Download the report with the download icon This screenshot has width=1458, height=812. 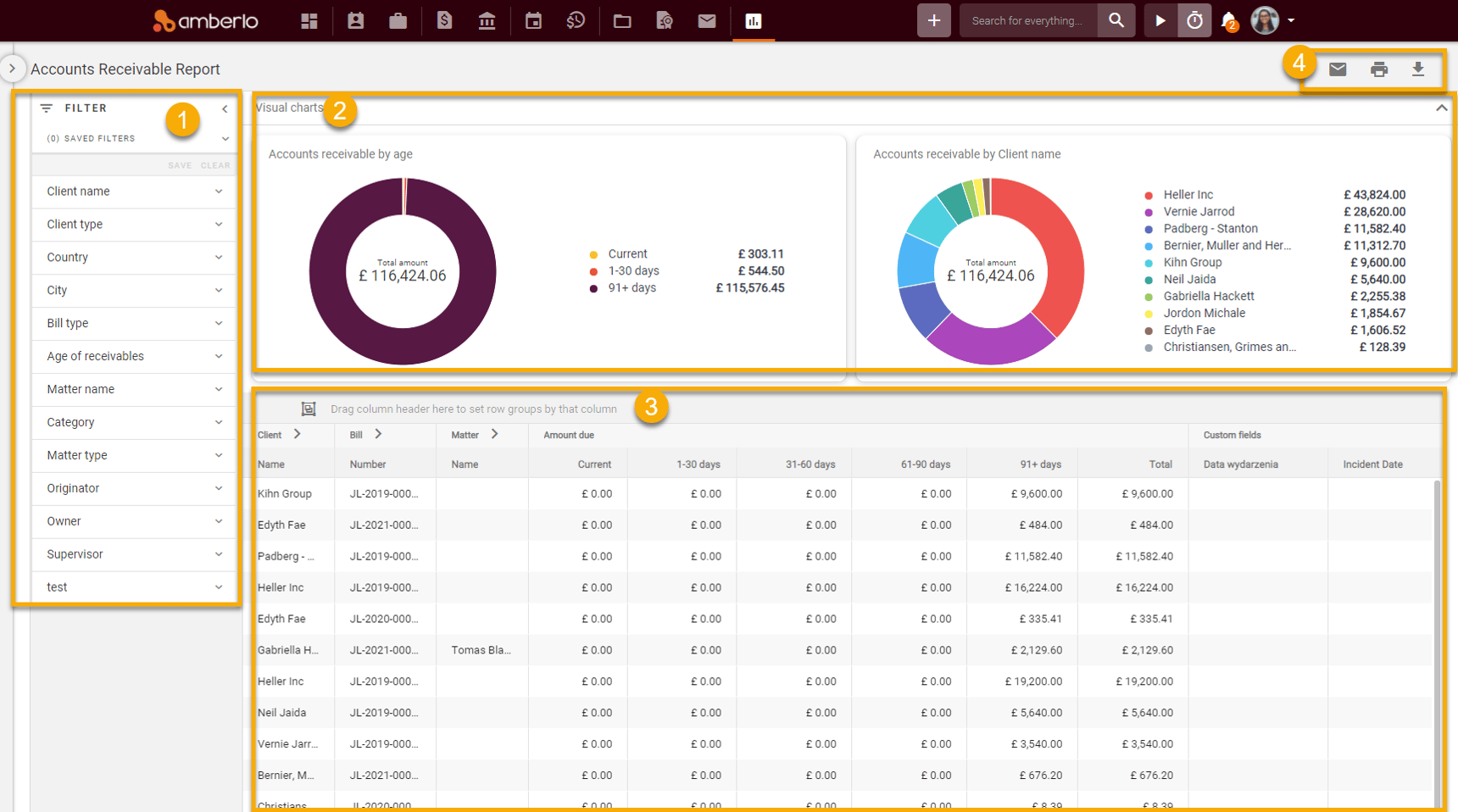(1420, 70)
